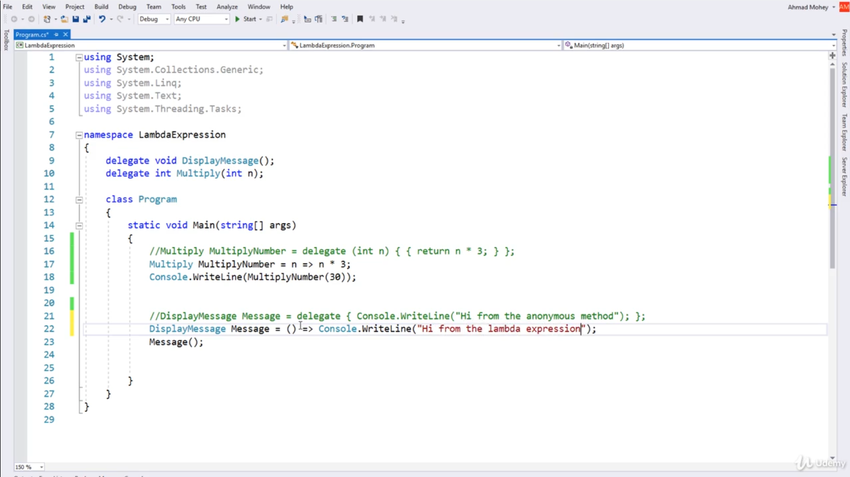Image resolution: width=850 pixels, height=477 pixels.
Task: Click the green Start debugging button
Action: pyautogui.click(x=246, y=19)
